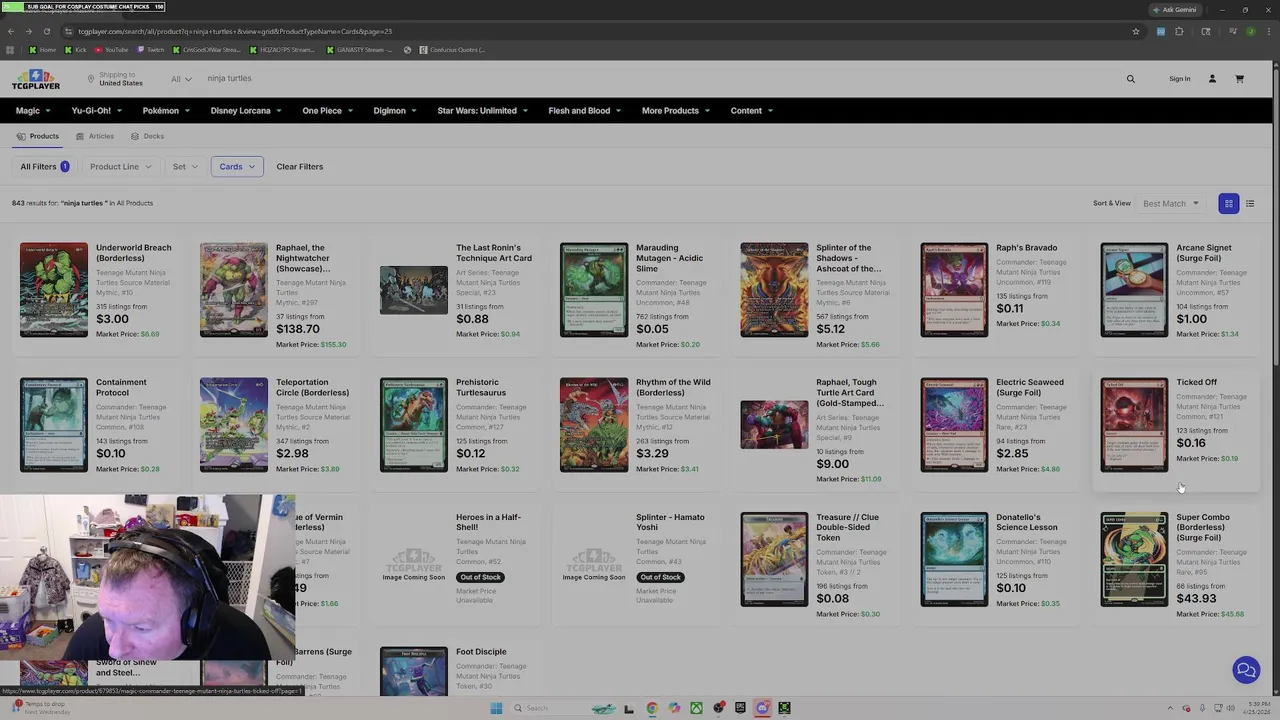Open Underworld Breach card image
Viewport: 1280px width, 720px height.
[54, 290]
